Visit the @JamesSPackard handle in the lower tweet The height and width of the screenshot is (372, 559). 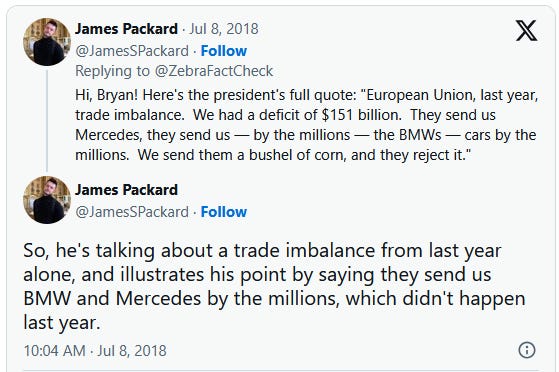[x=132, y=212]
